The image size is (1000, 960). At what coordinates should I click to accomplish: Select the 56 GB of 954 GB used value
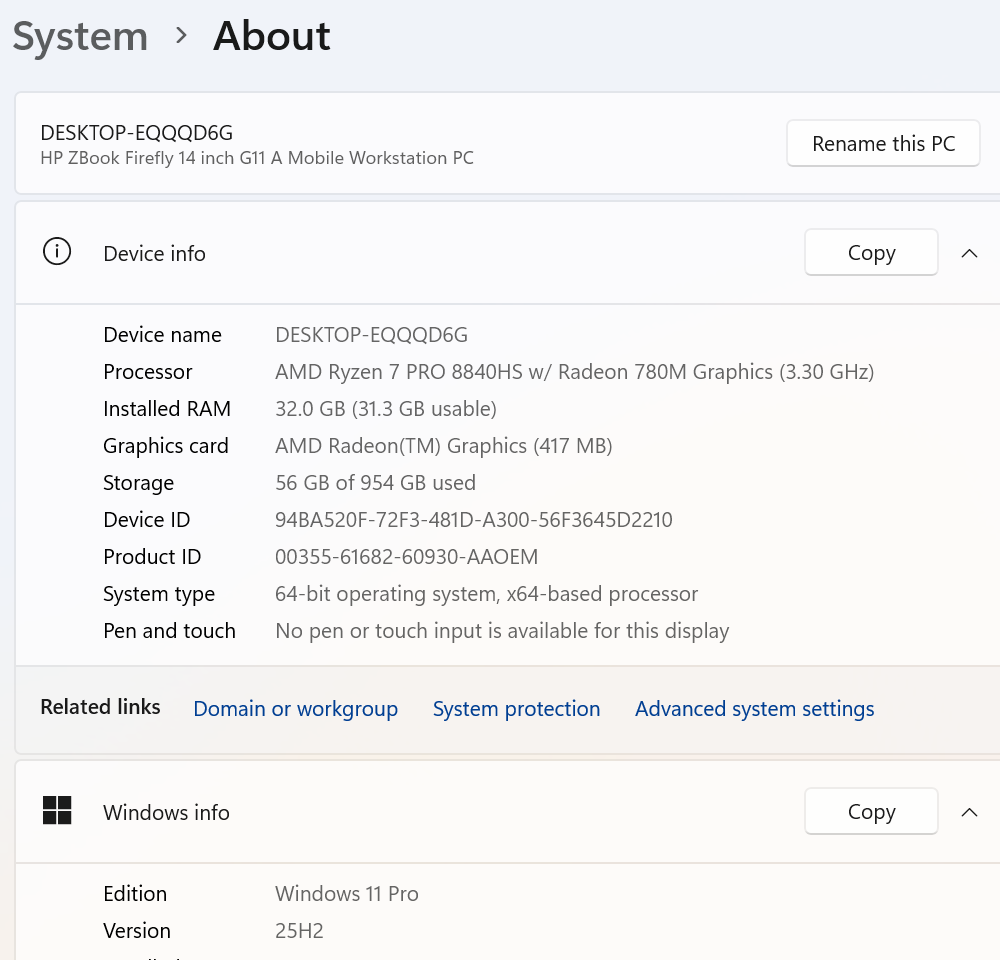375,482
